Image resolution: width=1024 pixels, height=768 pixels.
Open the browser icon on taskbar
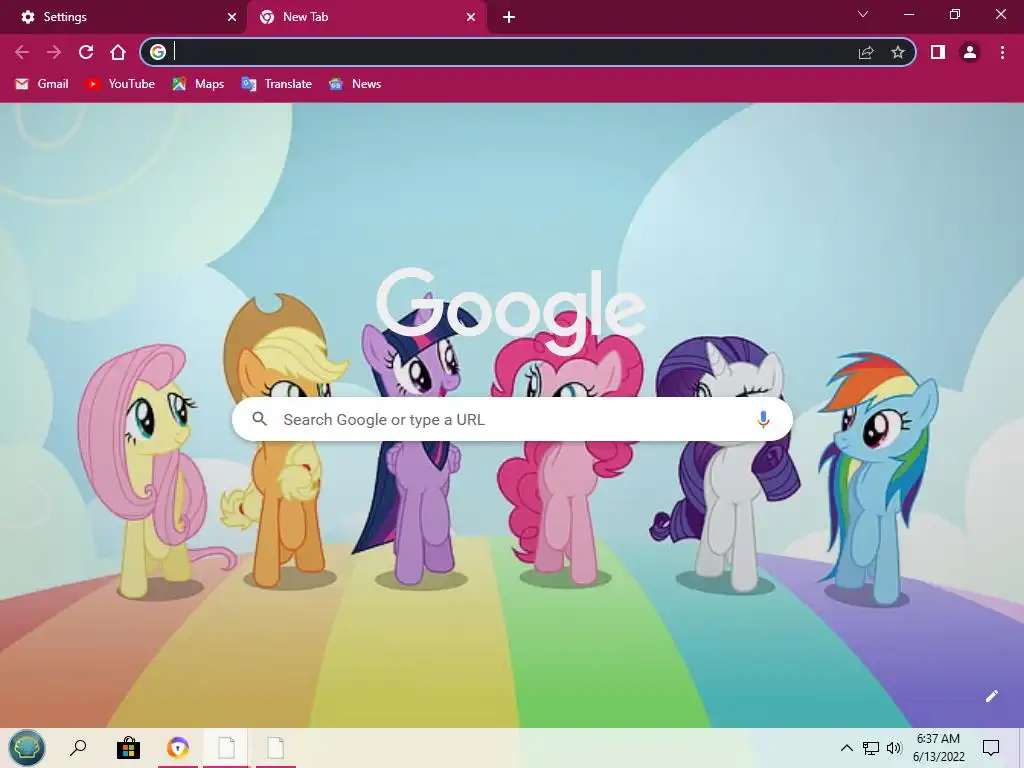(x=178, y=748)
